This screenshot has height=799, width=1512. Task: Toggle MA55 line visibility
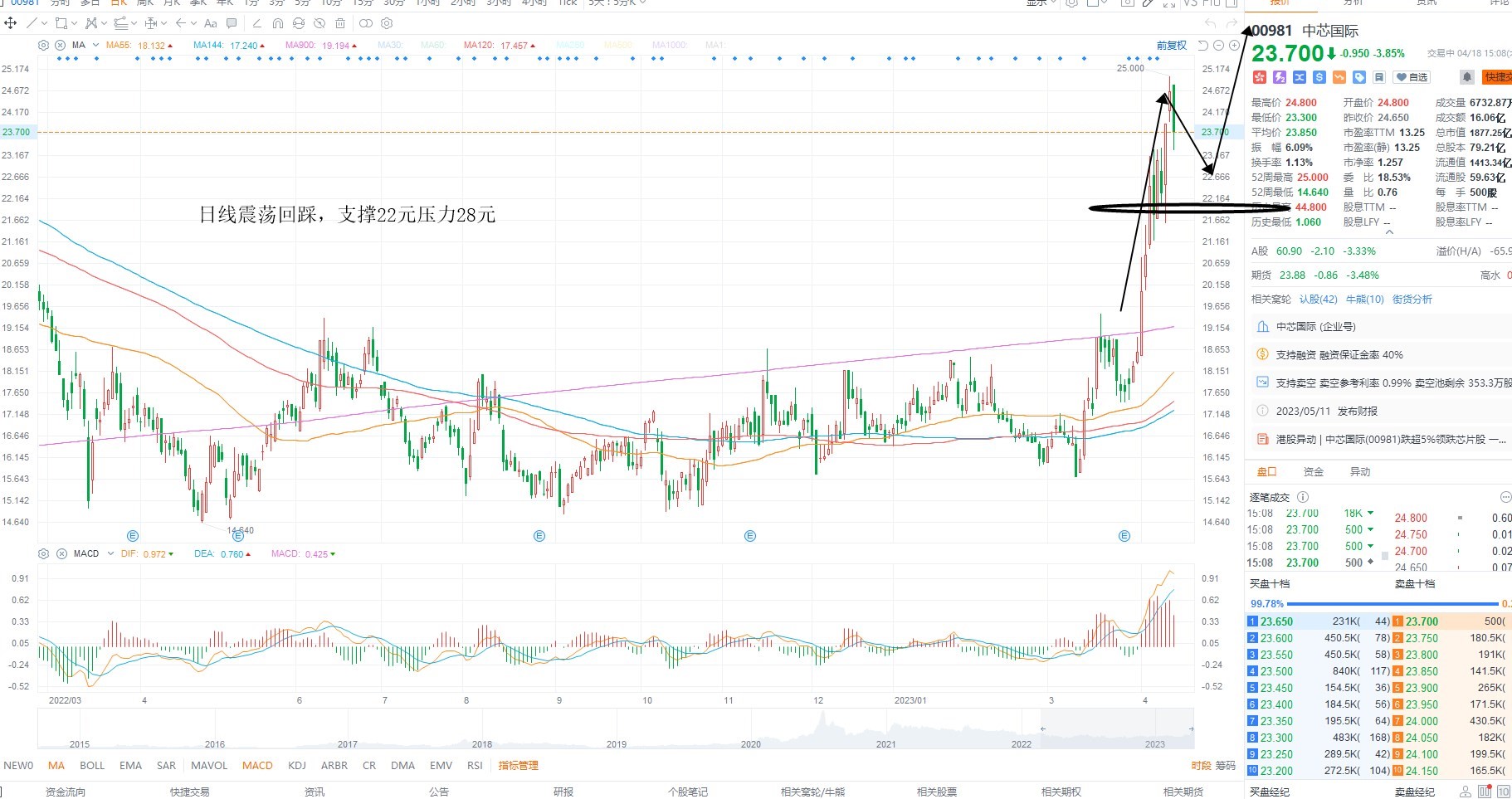pos(139,46)
